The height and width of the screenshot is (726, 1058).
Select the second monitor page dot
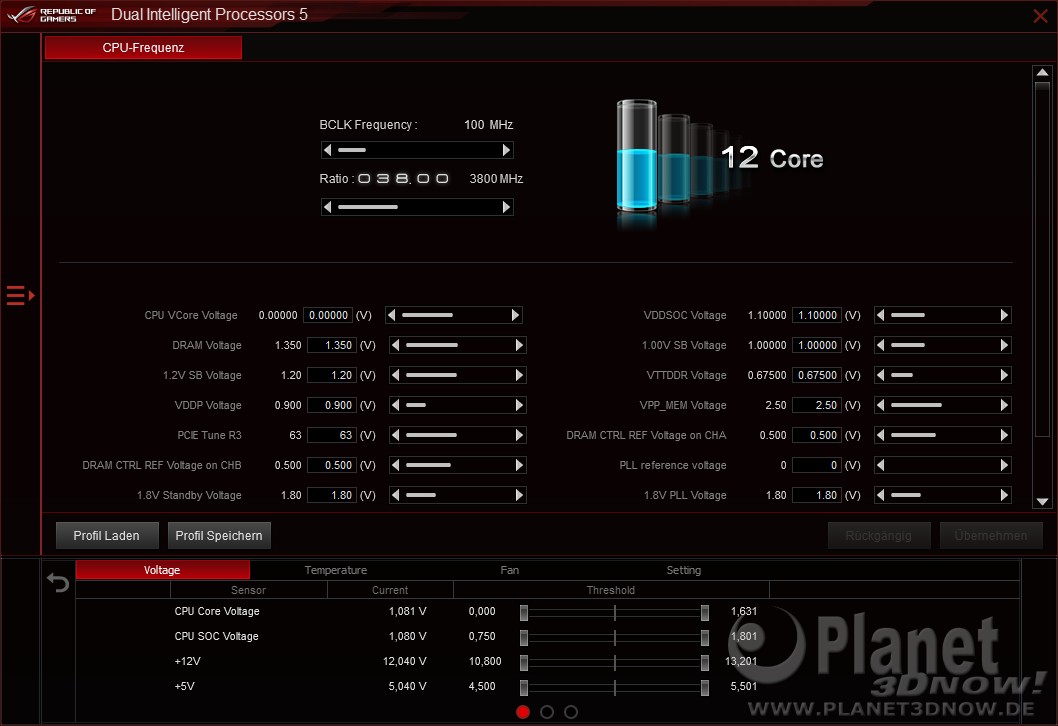547,712
